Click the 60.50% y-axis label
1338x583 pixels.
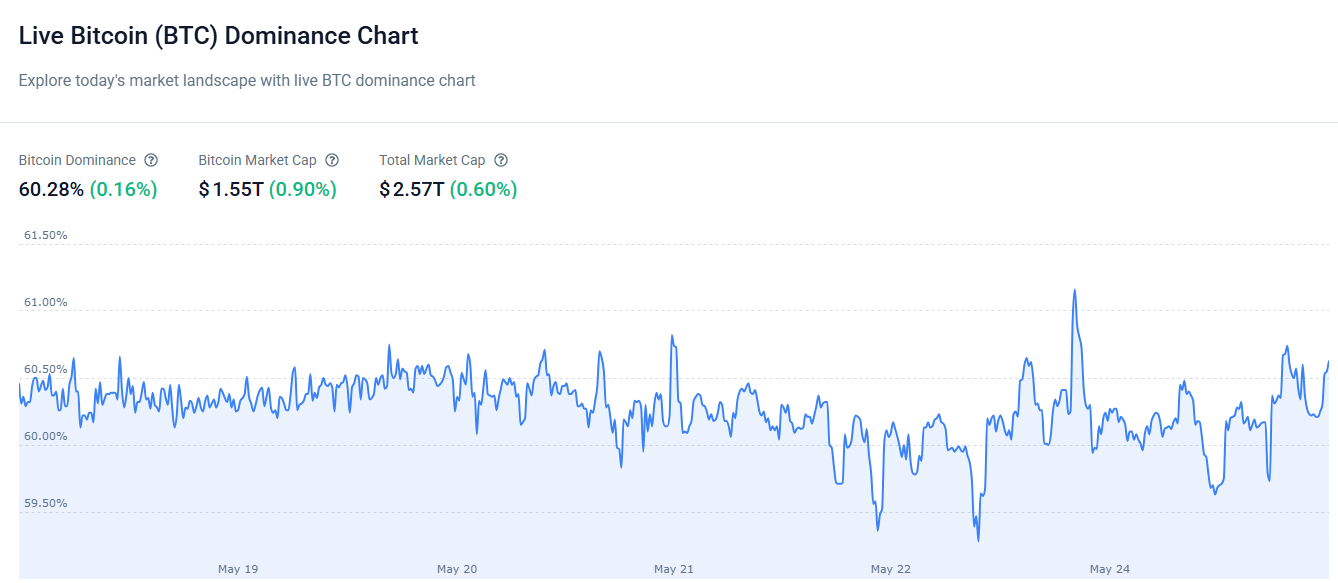pos(45,370)
